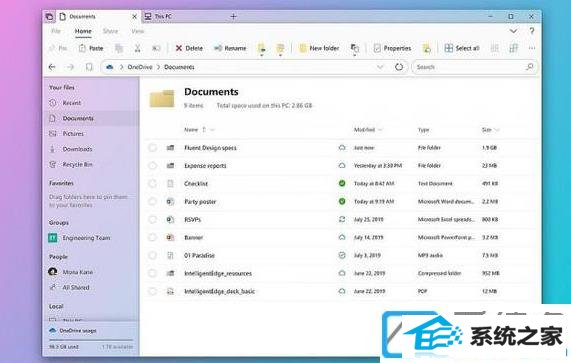The height and width of the screenshot is (363, 571).
Task: Click OneDrive in the address path
Action: (x=140, y=67)
